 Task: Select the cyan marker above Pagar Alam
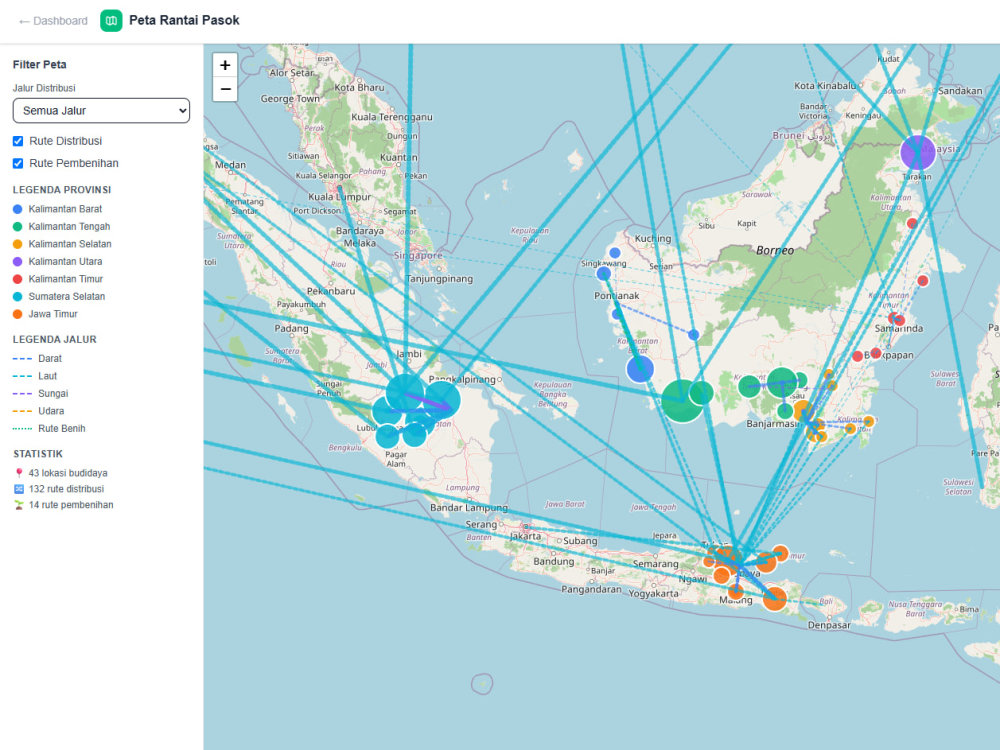point(387,436)
